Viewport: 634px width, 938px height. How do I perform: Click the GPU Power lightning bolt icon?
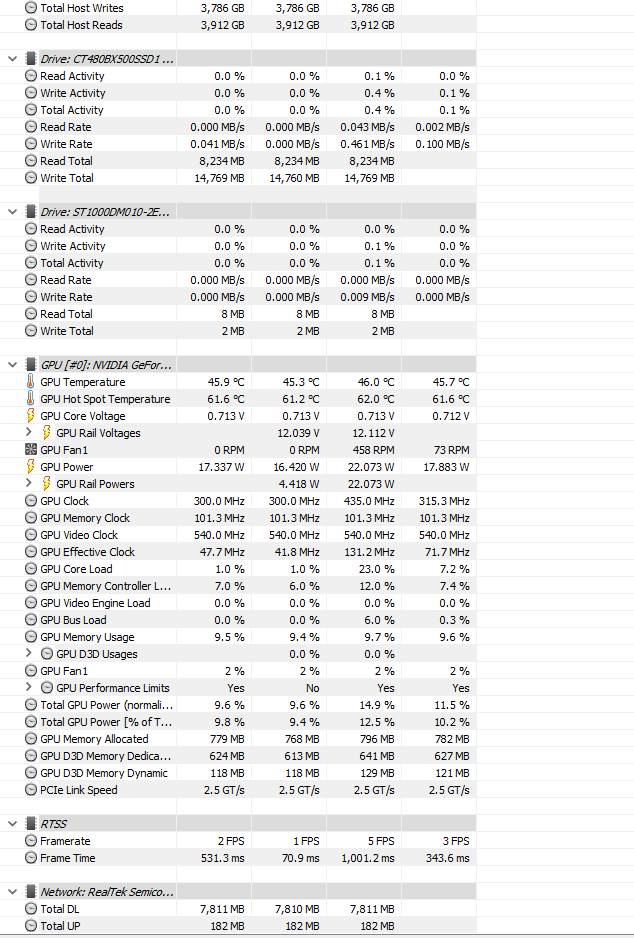[30, 467]
